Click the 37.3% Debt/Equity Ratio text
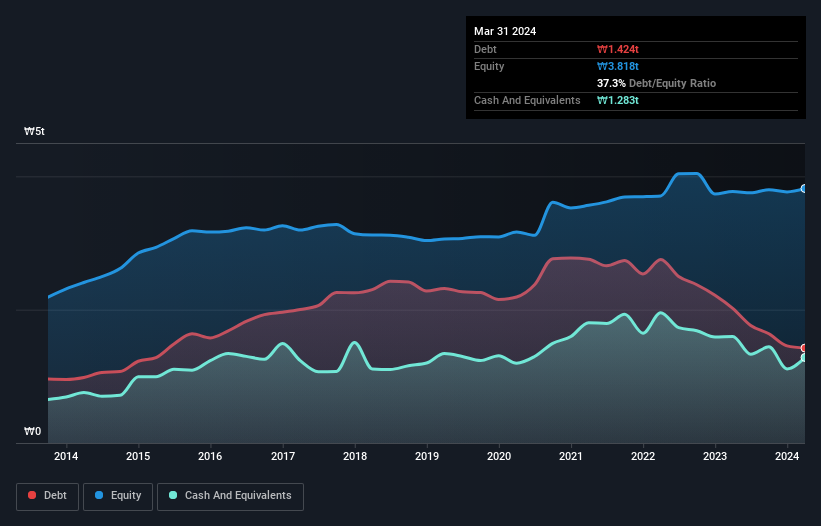 657,83
